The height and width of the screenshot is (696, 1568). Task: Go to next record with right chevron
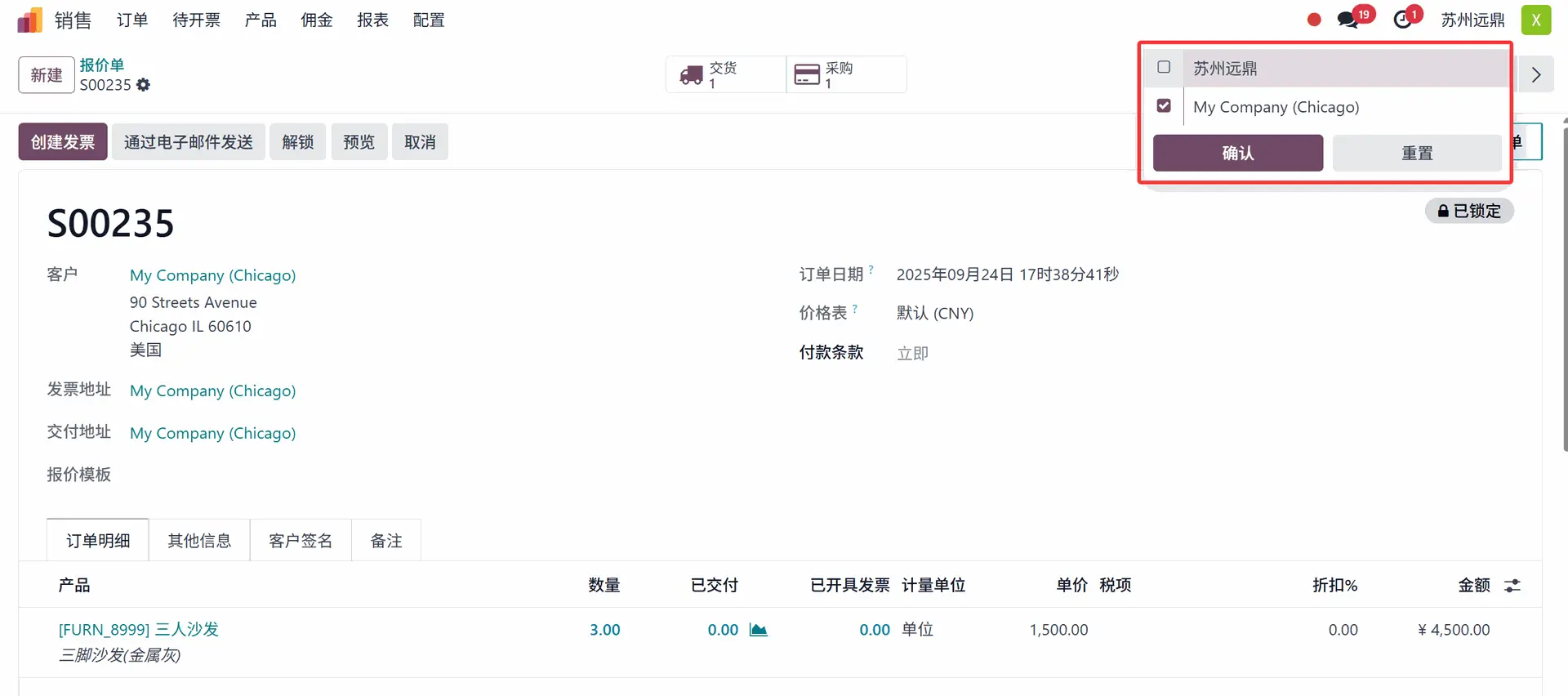point(1536,75)
